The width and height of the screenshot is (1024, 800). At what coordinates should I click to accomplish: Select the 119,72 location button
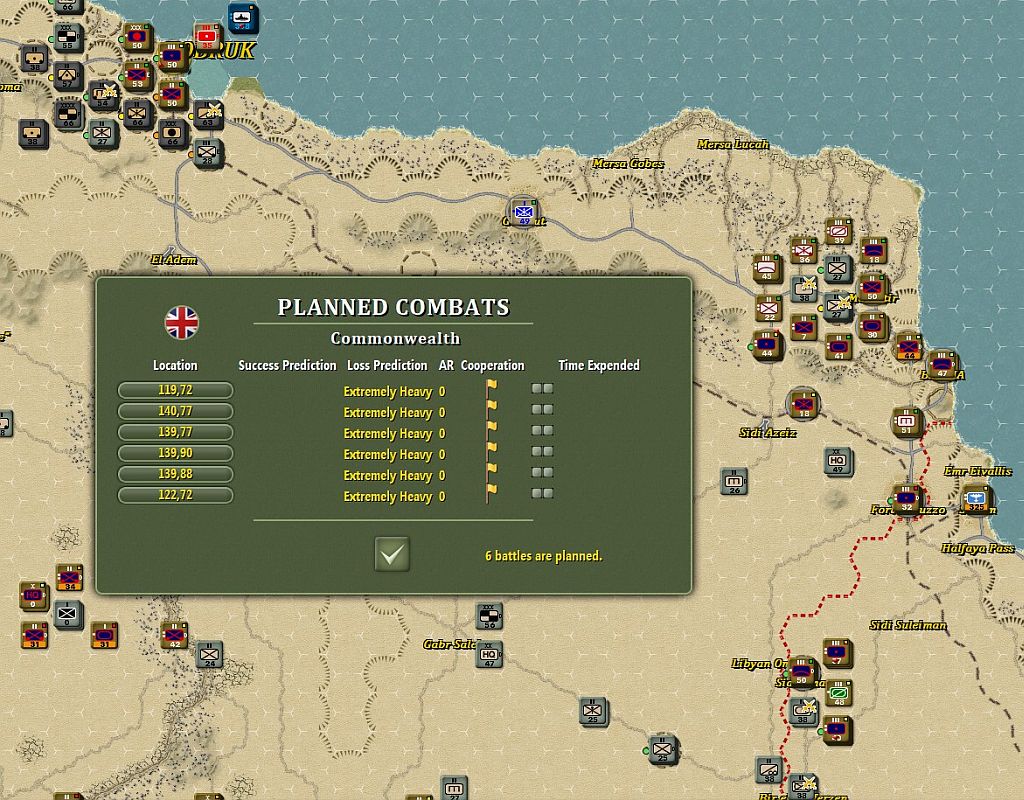pyautogui.click(x=175, y=390)
